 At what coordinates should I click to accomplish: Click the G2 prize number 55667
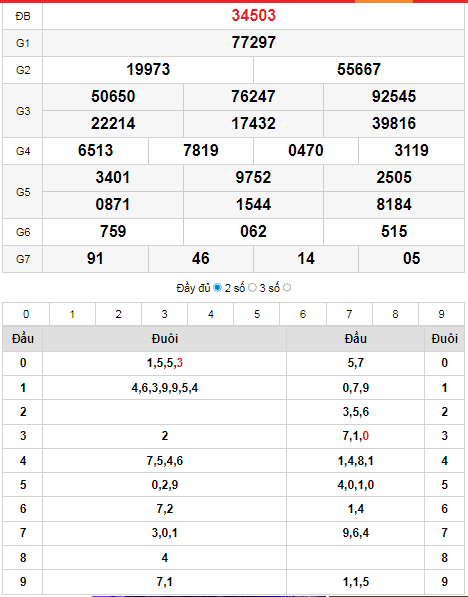click(x=359, y=70)
